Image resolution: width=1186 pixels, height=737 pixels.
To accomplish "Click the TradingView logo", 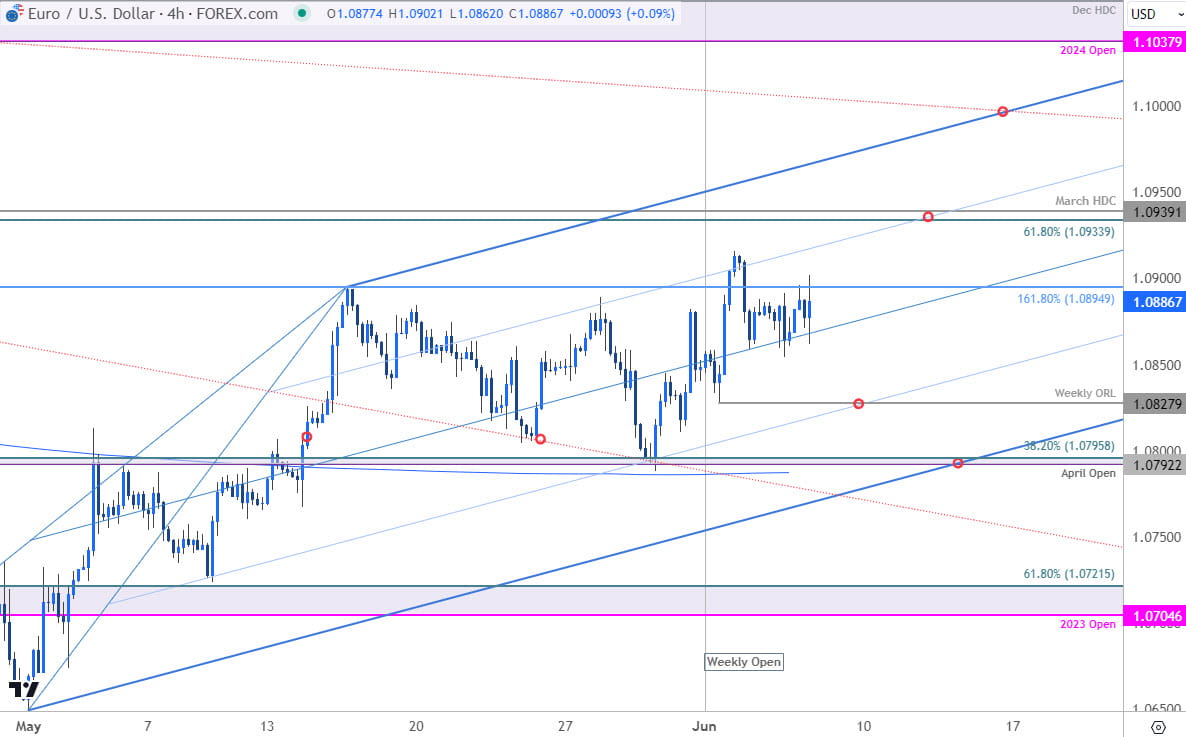I will (x=23, y=689).
